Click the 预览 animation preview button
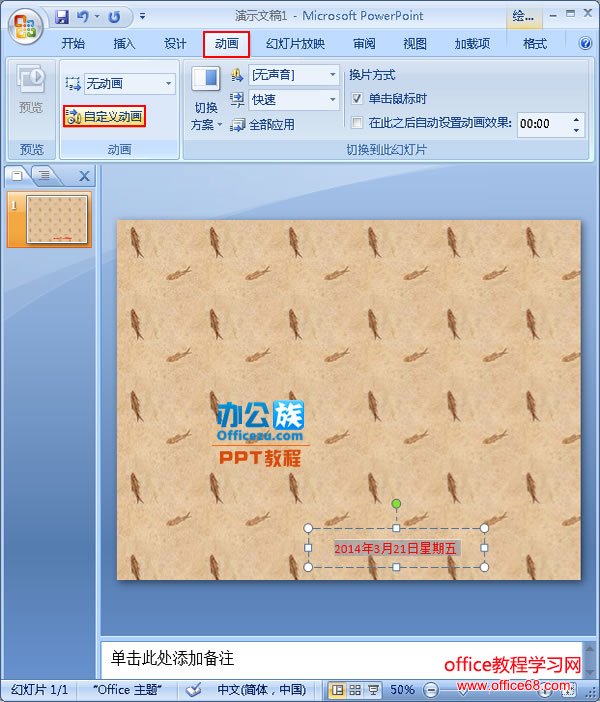Viewport: 600px width, 702px height. click(x=30, y=89)
